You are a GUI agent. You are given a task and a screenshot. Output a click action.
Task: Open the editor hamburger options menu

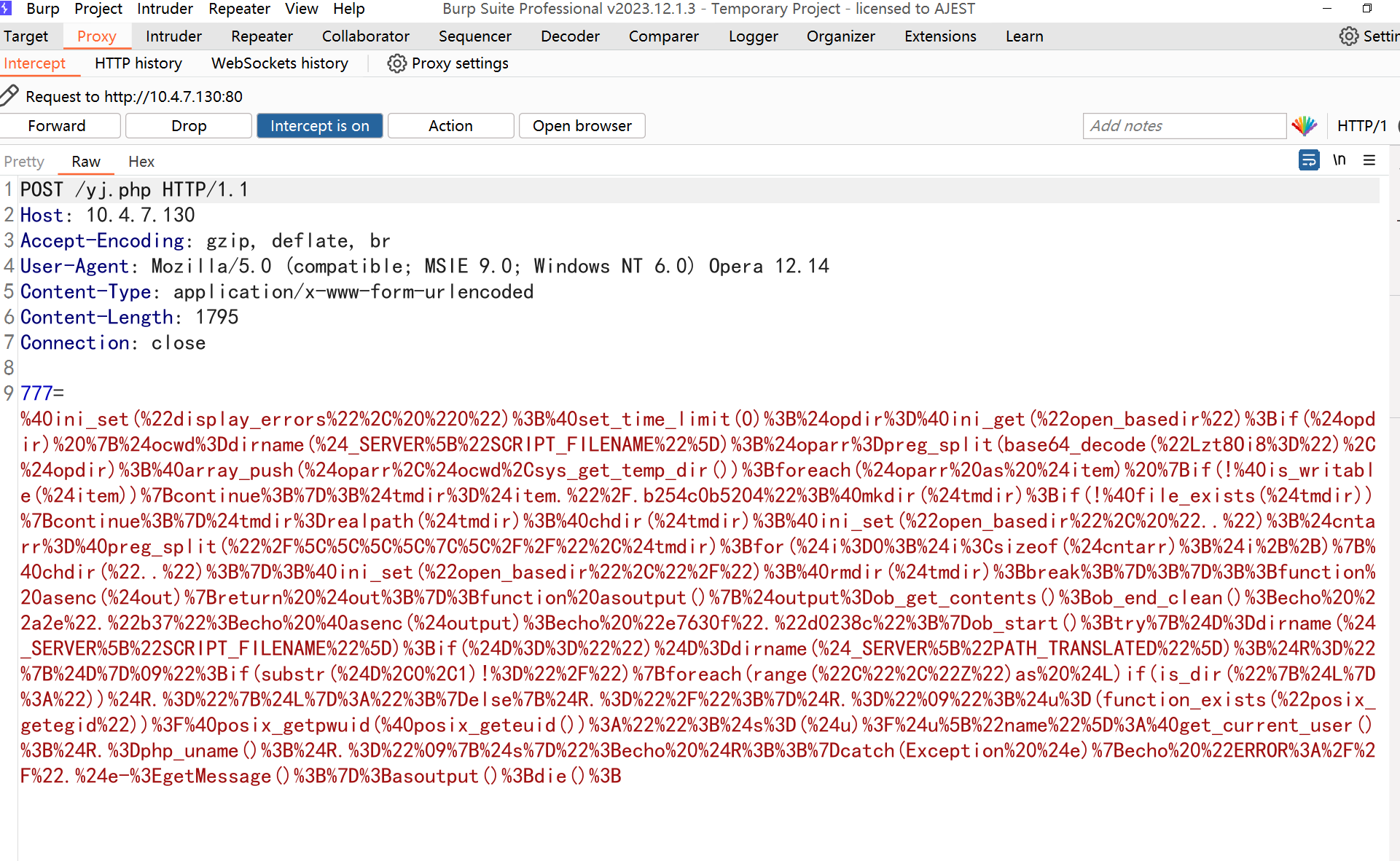[1369, 160]
